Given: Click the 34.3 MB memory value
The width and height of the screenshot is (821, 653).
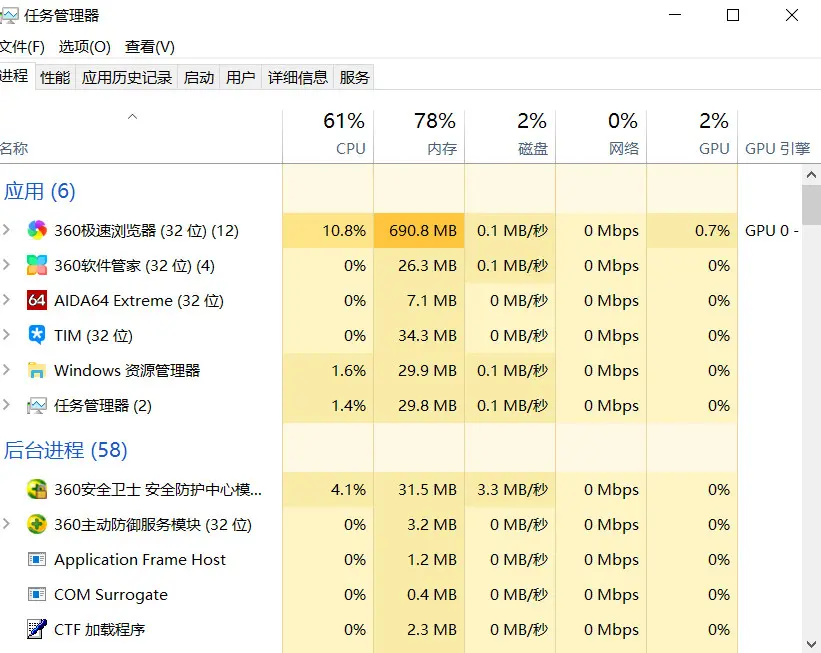Looking at the screenshot, I should pos(427,336).
